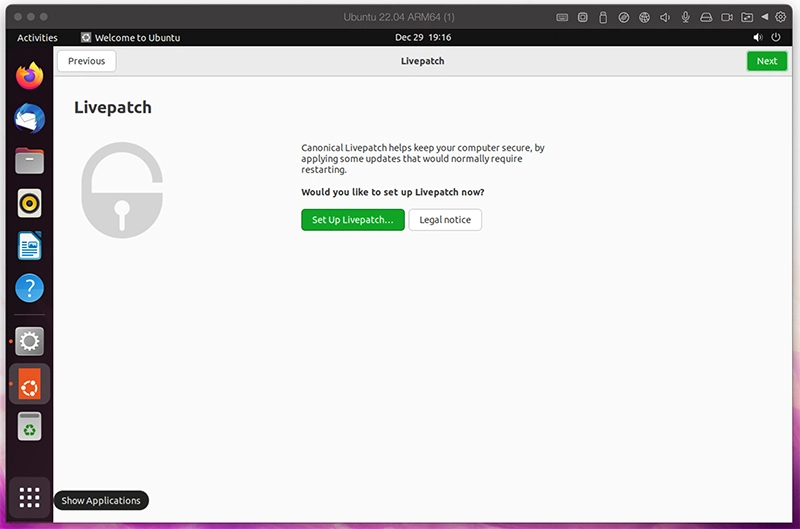Screen dimensions: 800x529
Task: Open the Trash in the dock
Action: click(30, 426)
